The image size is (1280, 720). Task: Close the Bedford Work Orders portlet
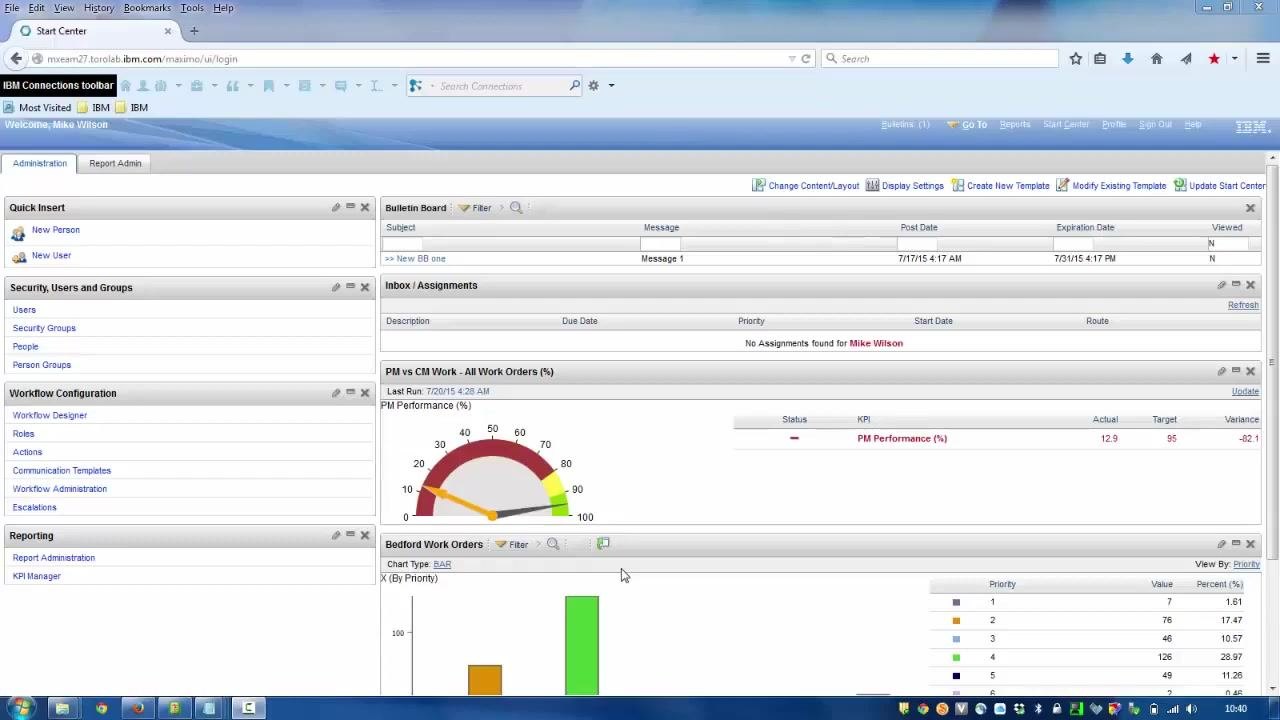(x=1250, y=544)
